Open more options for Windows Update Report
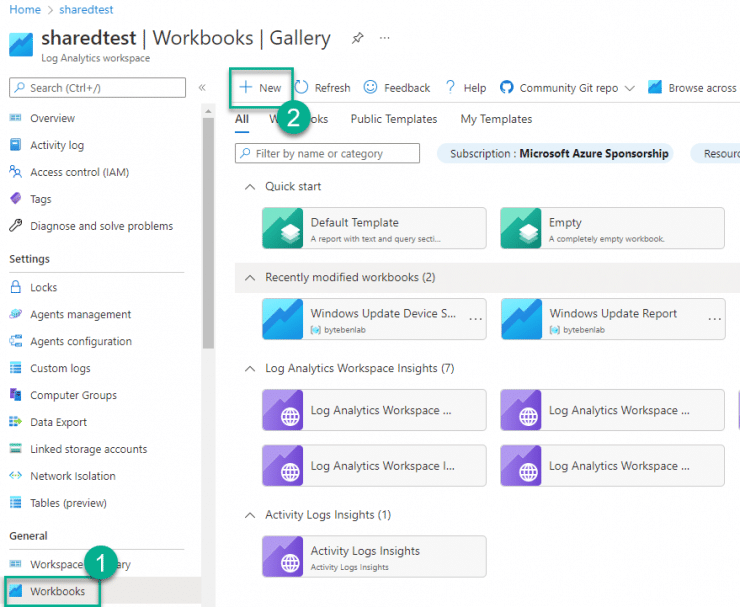 (x=715, y=320)
